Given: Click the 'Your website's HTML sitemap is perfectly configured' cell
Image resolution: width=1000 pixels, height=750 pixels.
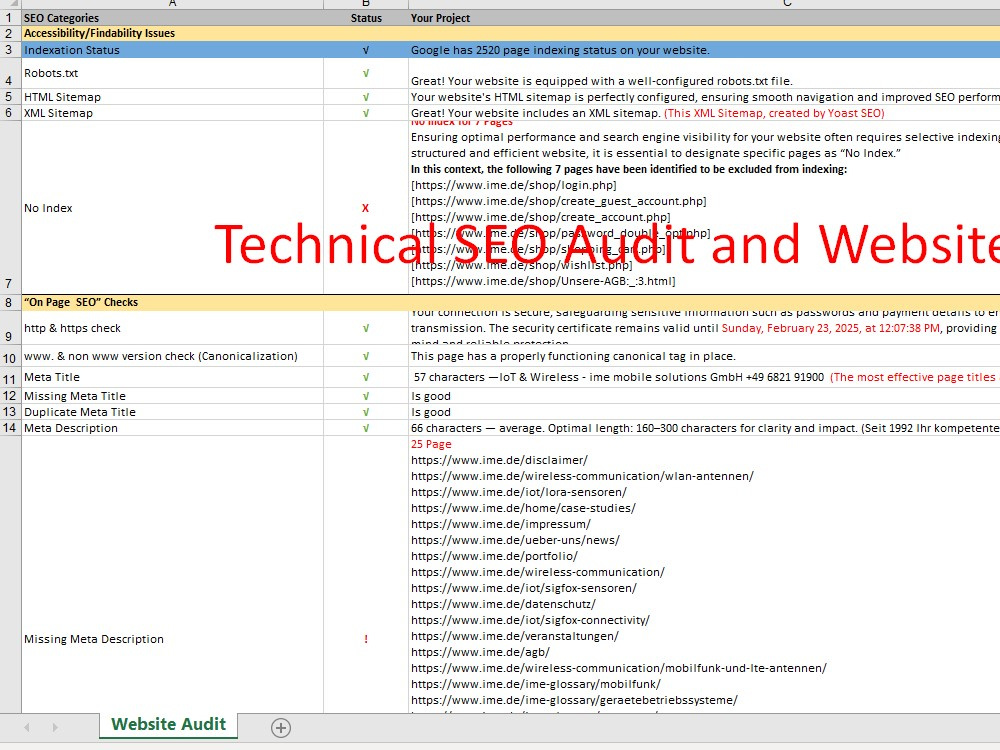Looking at the screenshot, I should [704, 97].
